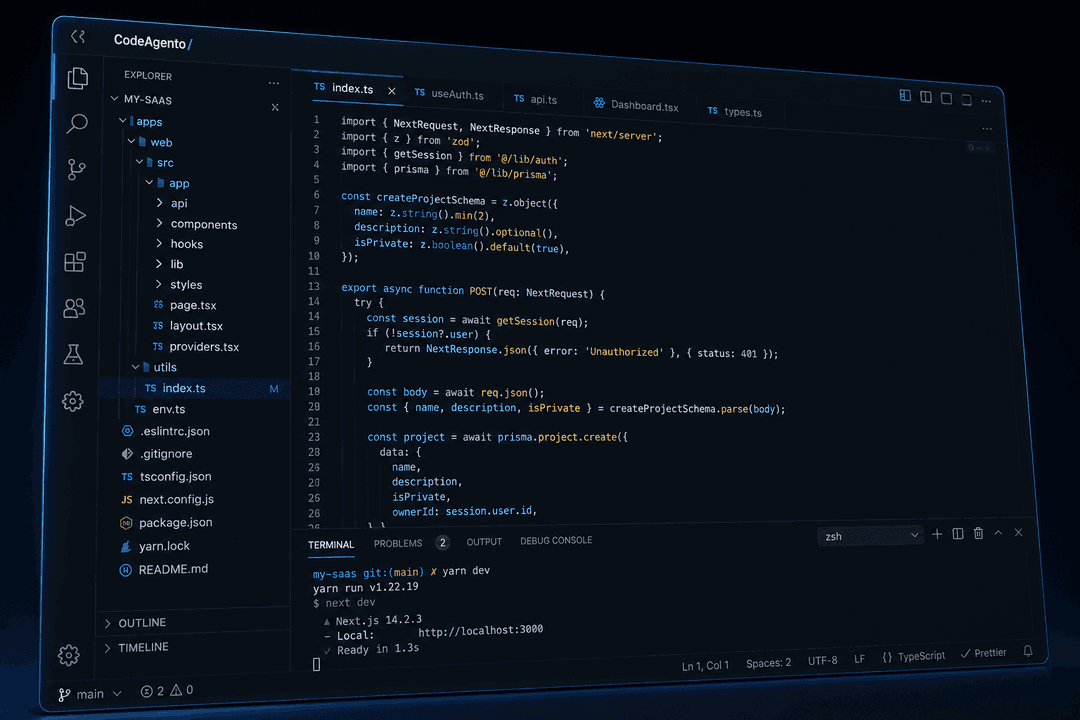
Task: Collapse the src folder
Action: click(x=139, y=162)
